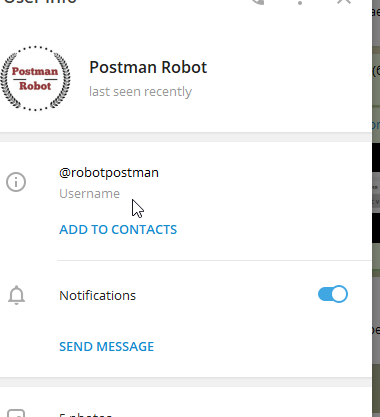
Task: Click SEND MESSAGE to open the chat
Action: pyautogui.click(x=106, y=346)
